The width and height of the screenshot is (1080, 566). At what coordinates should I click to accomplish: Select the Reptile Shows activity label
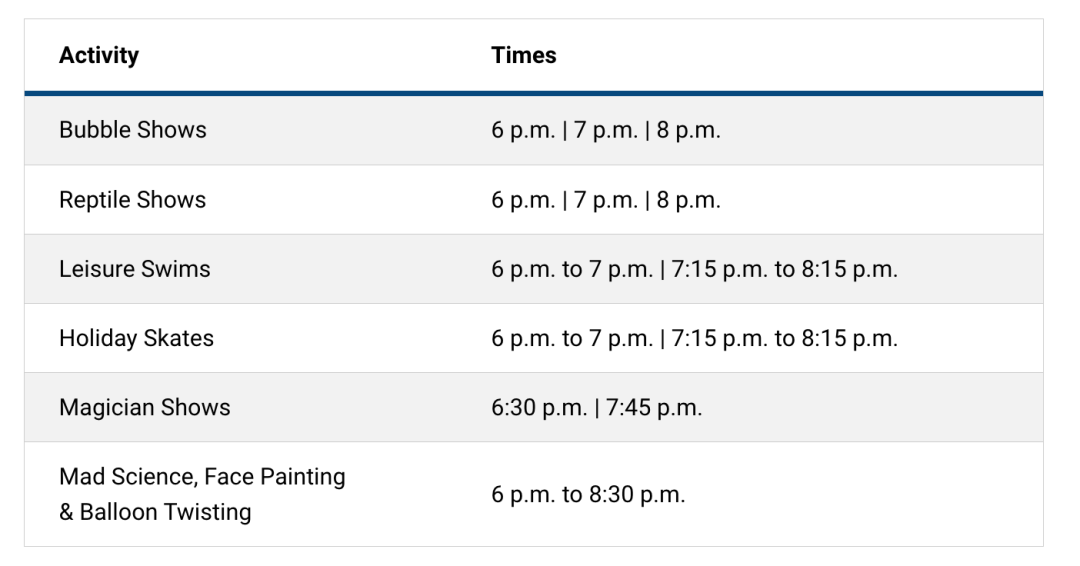[x=132, y=199]
